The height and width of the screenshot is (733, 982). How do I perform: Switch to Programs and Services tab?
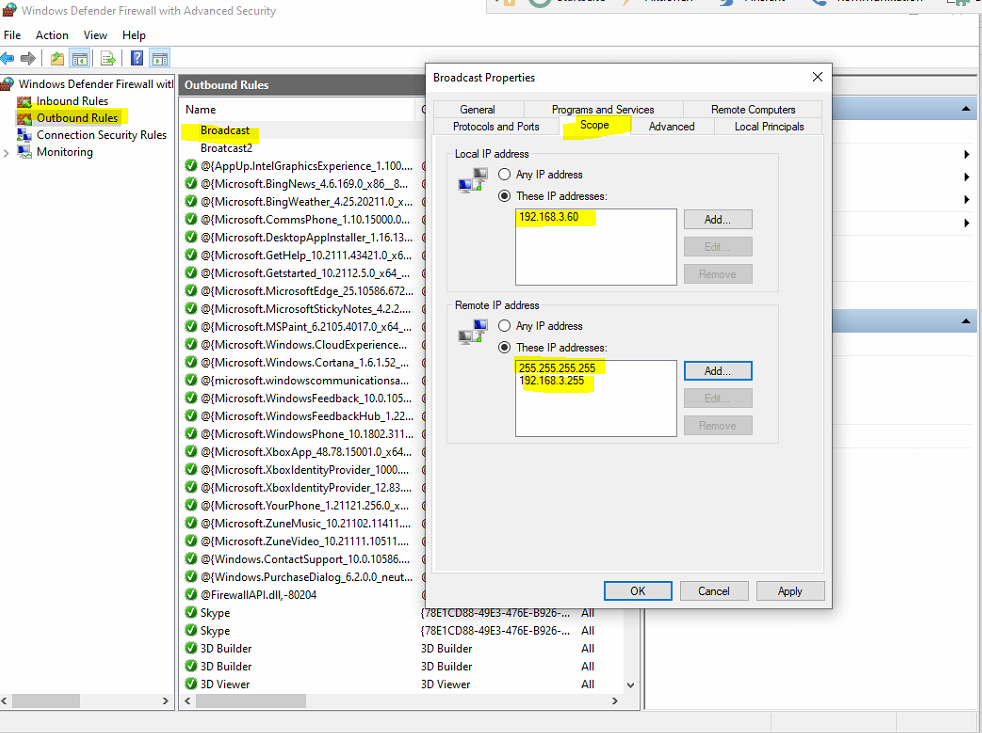coord(603,109)
